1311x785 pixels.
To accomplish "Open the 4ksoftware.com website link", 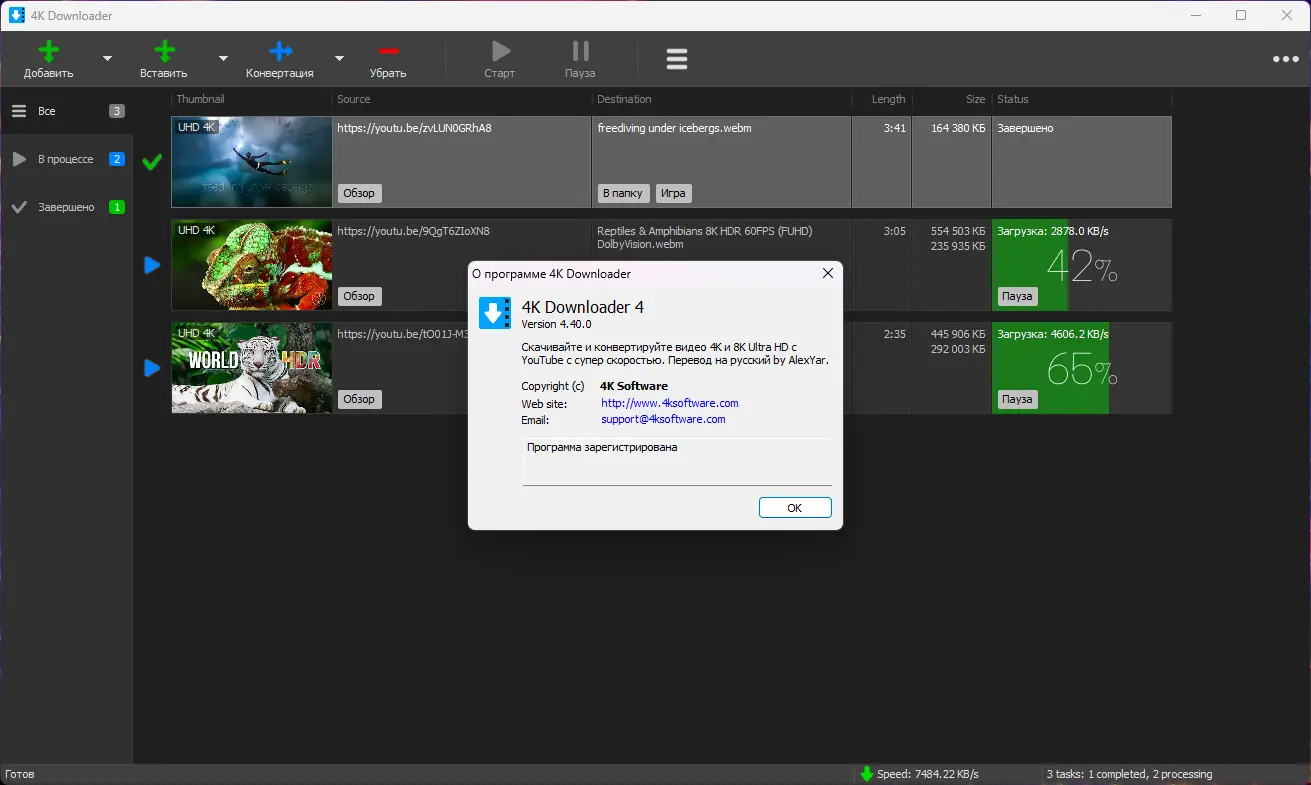I will 669,403.
